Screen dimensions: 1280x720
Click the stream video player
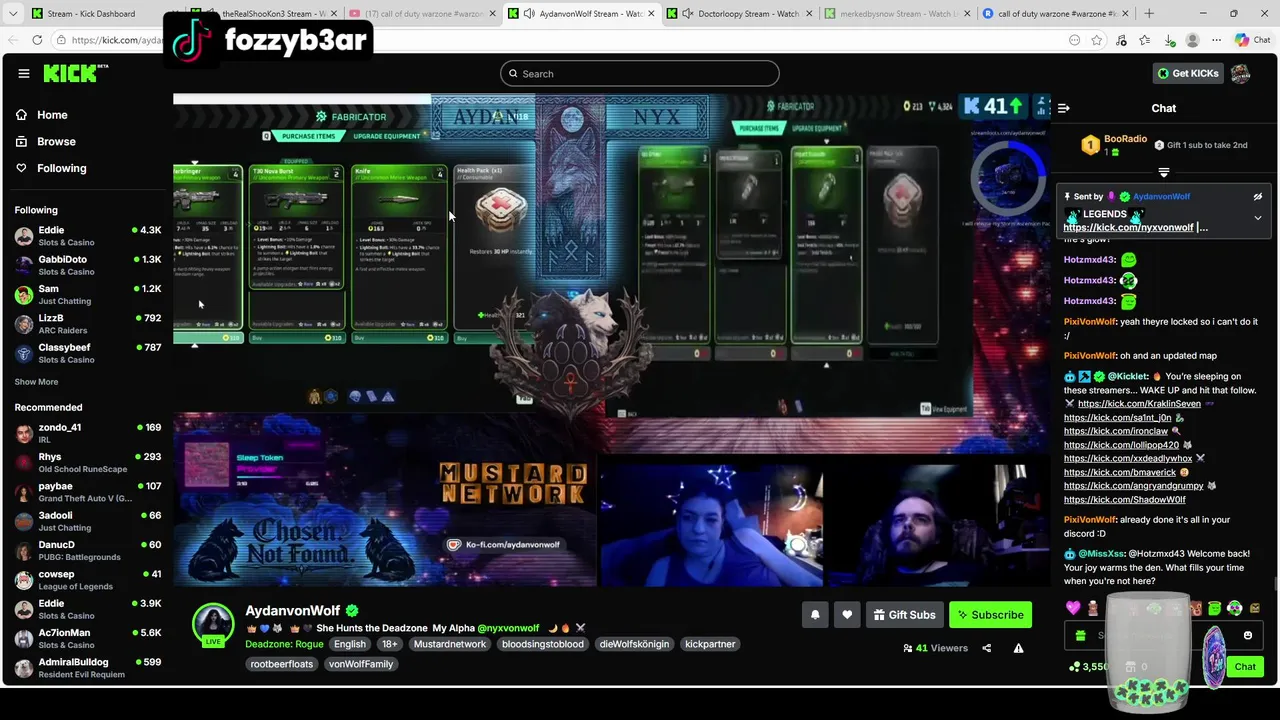click(611, 340)
